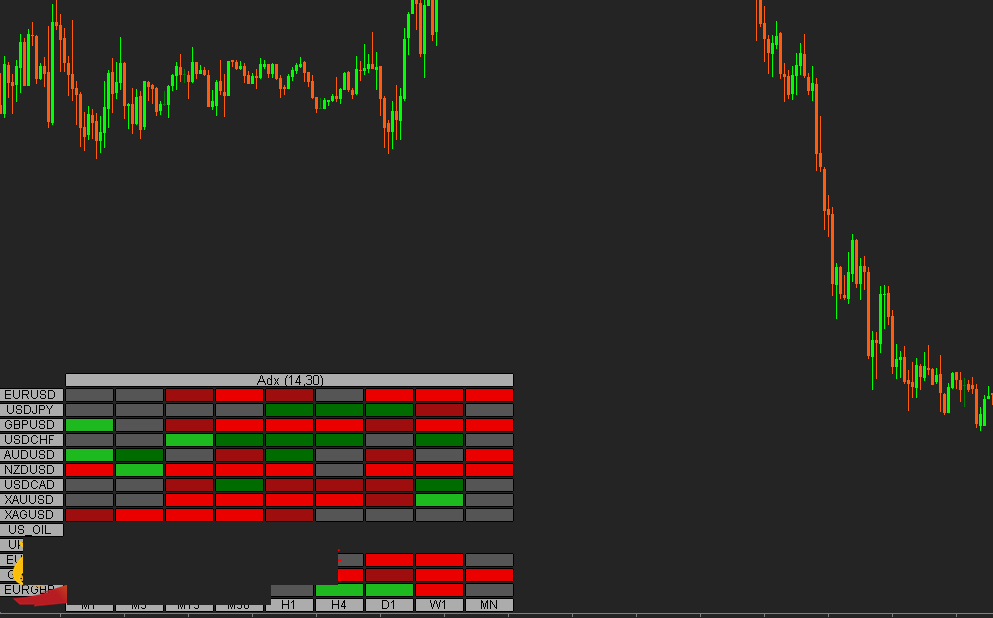Select the XAGUSD silver symbol label
The image size is (993, 618).
point(32,515)
